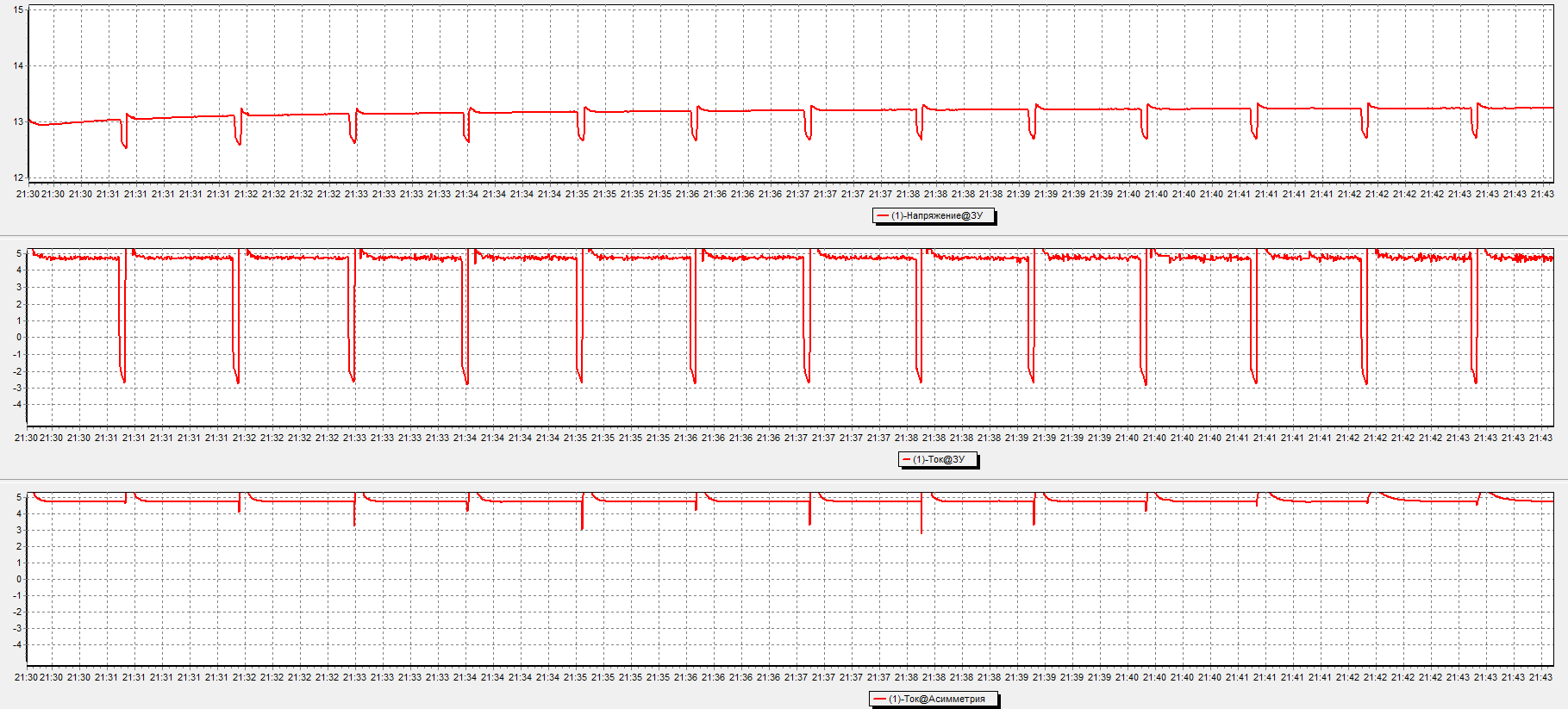Viewport: 1568px width, 709px height.
Task: Click divider line between voltage and Ток@ЗУ charts
Action: point(784,235)
